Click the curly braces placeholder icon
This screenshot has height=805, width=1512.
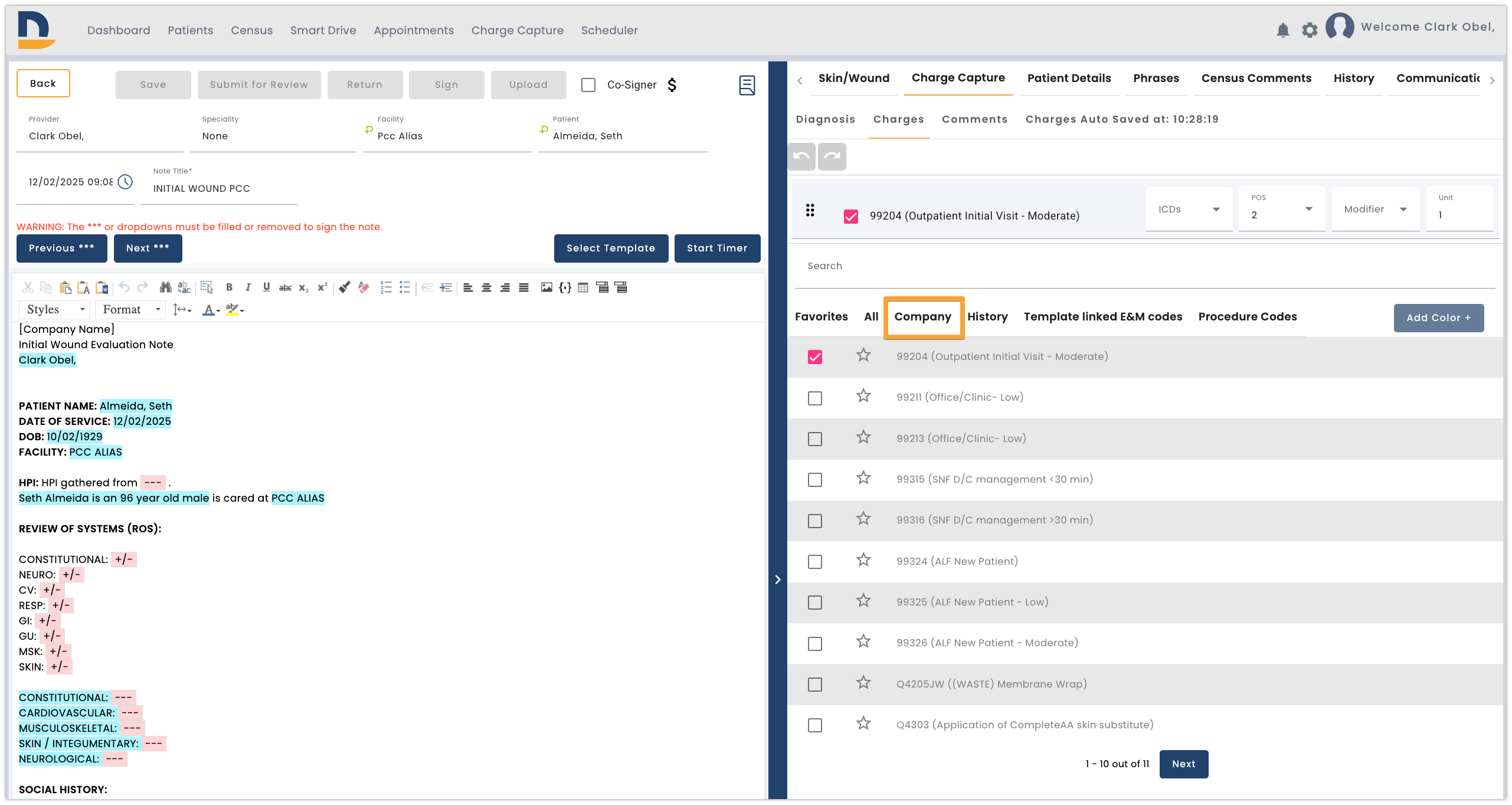pos(565,287)
